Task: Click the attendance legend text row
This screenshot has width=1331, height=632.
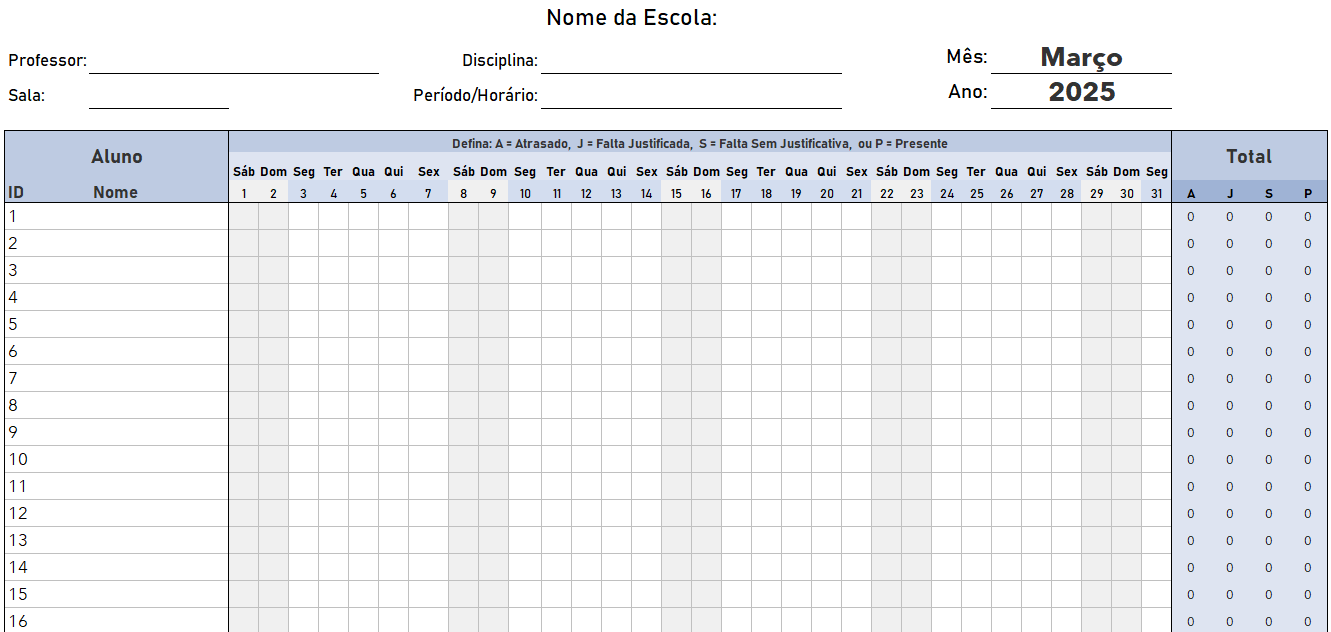Action: click(699, 143)
